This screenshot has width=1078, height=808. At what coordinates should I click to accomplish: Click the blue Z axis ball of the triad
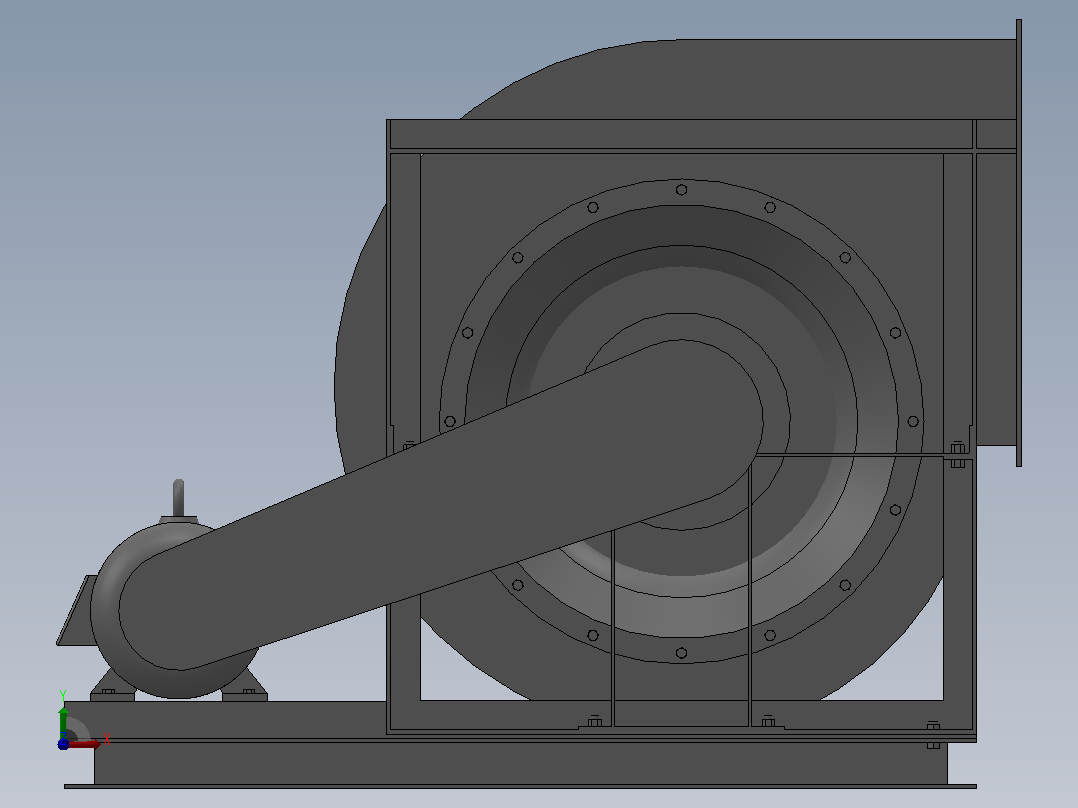coord(63,744)
